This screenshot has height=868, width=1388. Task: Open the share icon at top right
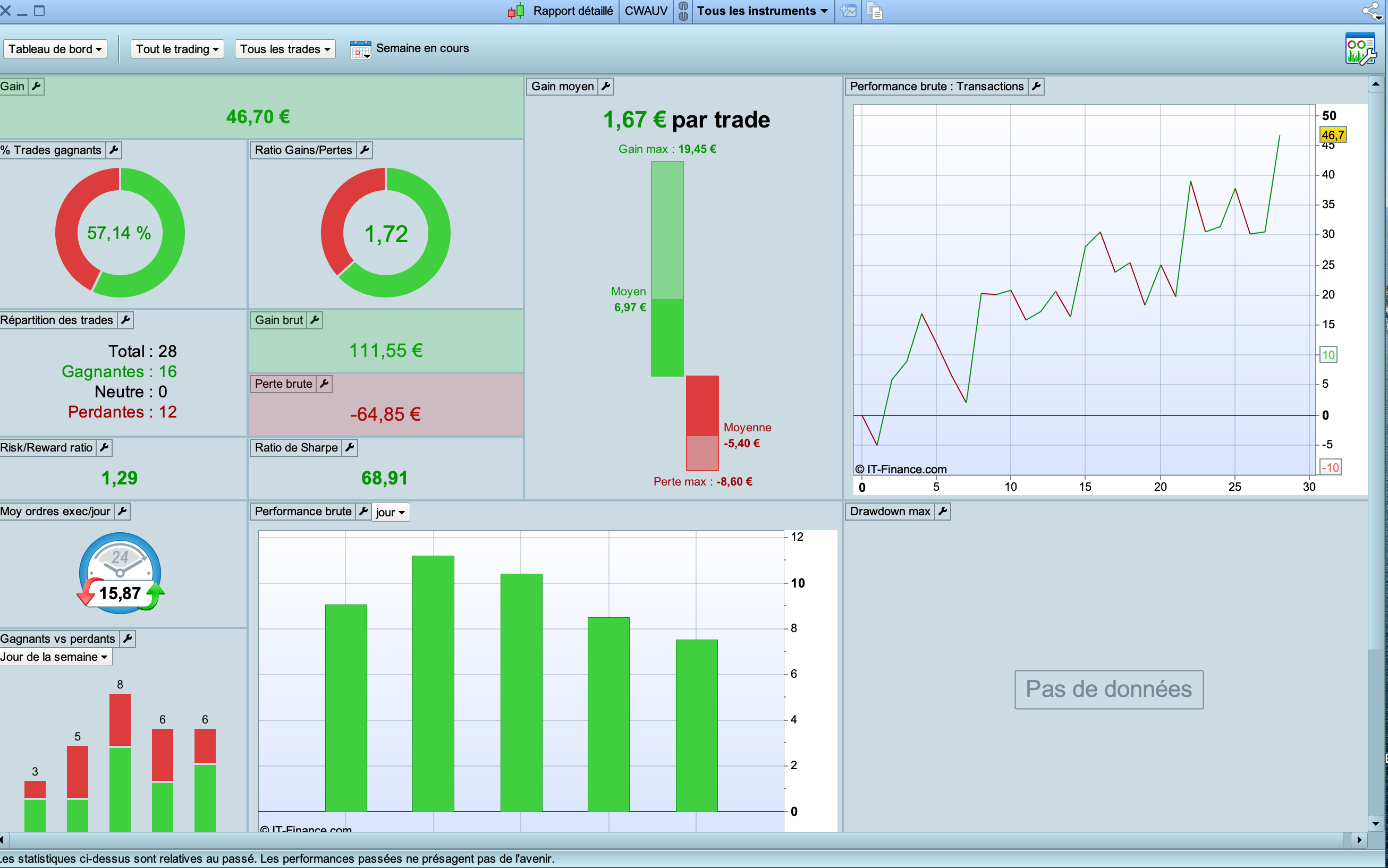tap(1372, 11)
